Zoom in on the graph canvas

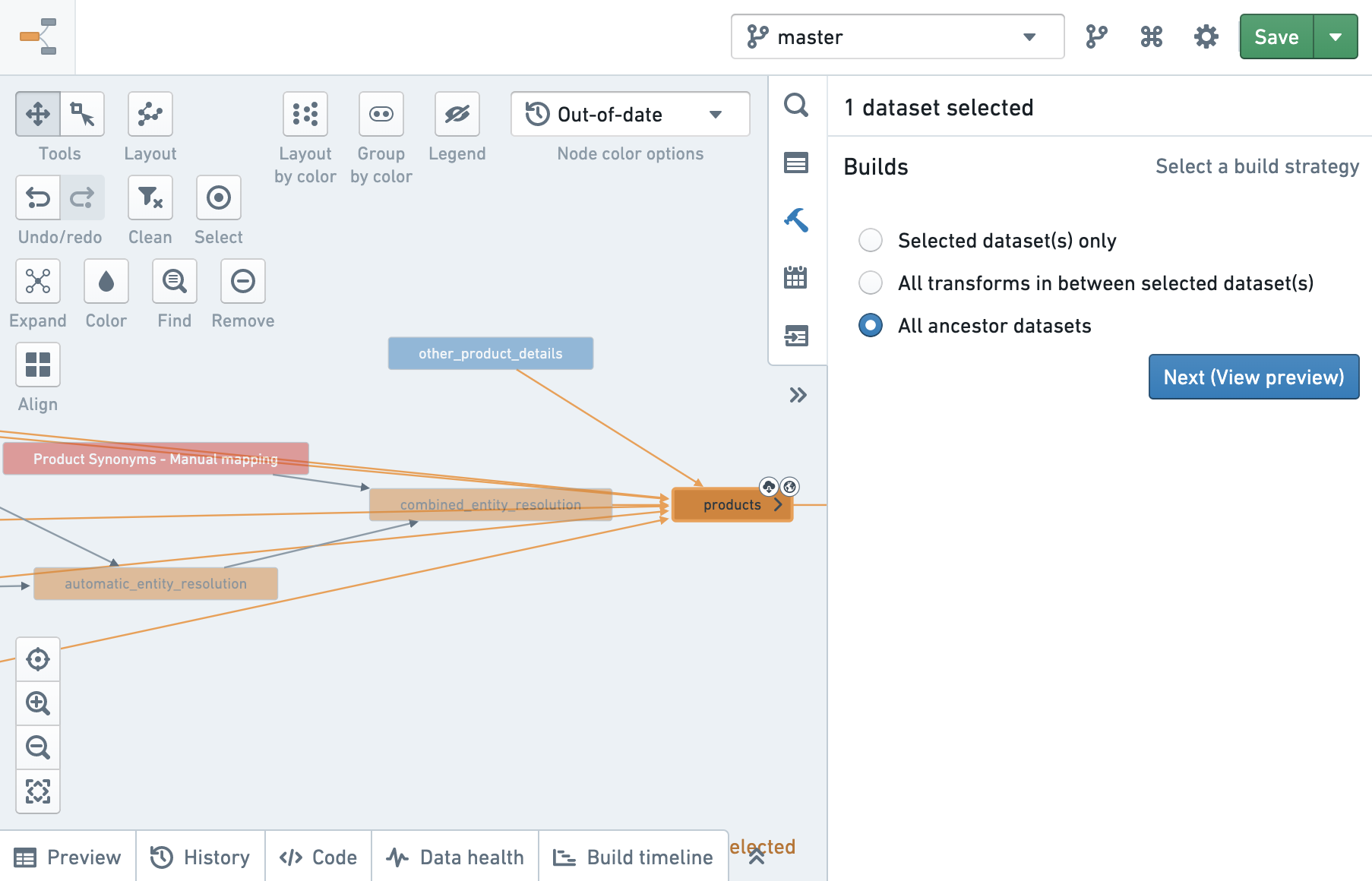[38, 703]
